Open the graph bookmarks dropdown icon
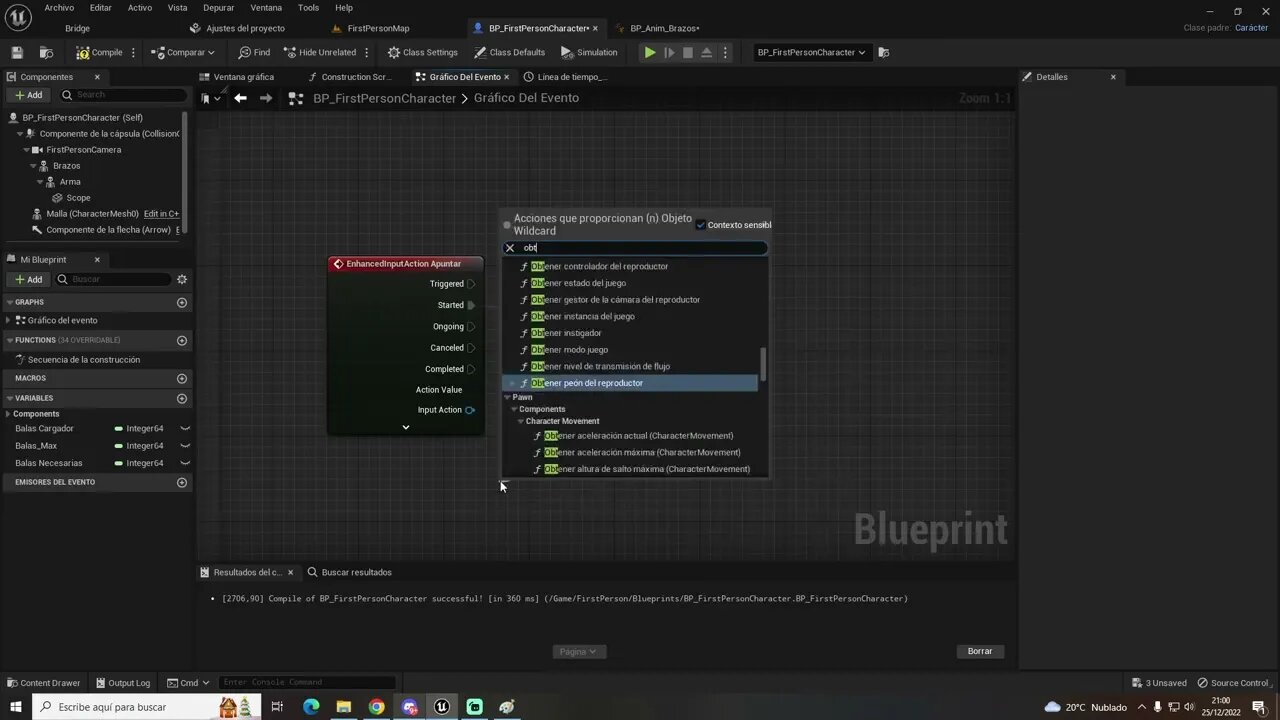1280x720 pixels. click(209, 98)
